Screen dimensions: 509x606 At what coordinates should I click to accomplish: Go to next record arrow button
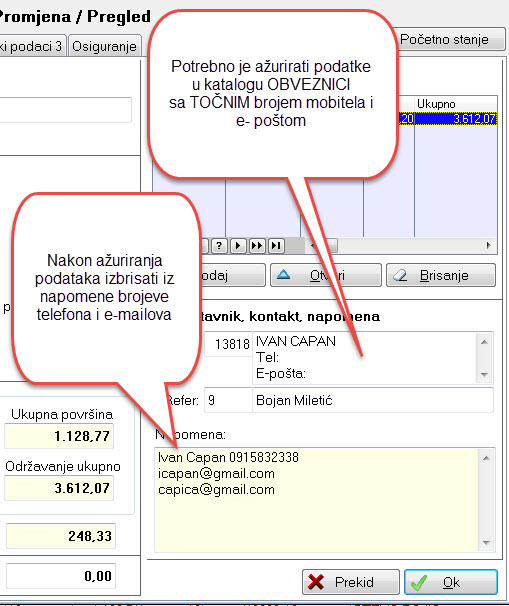(x=238, y=245)
